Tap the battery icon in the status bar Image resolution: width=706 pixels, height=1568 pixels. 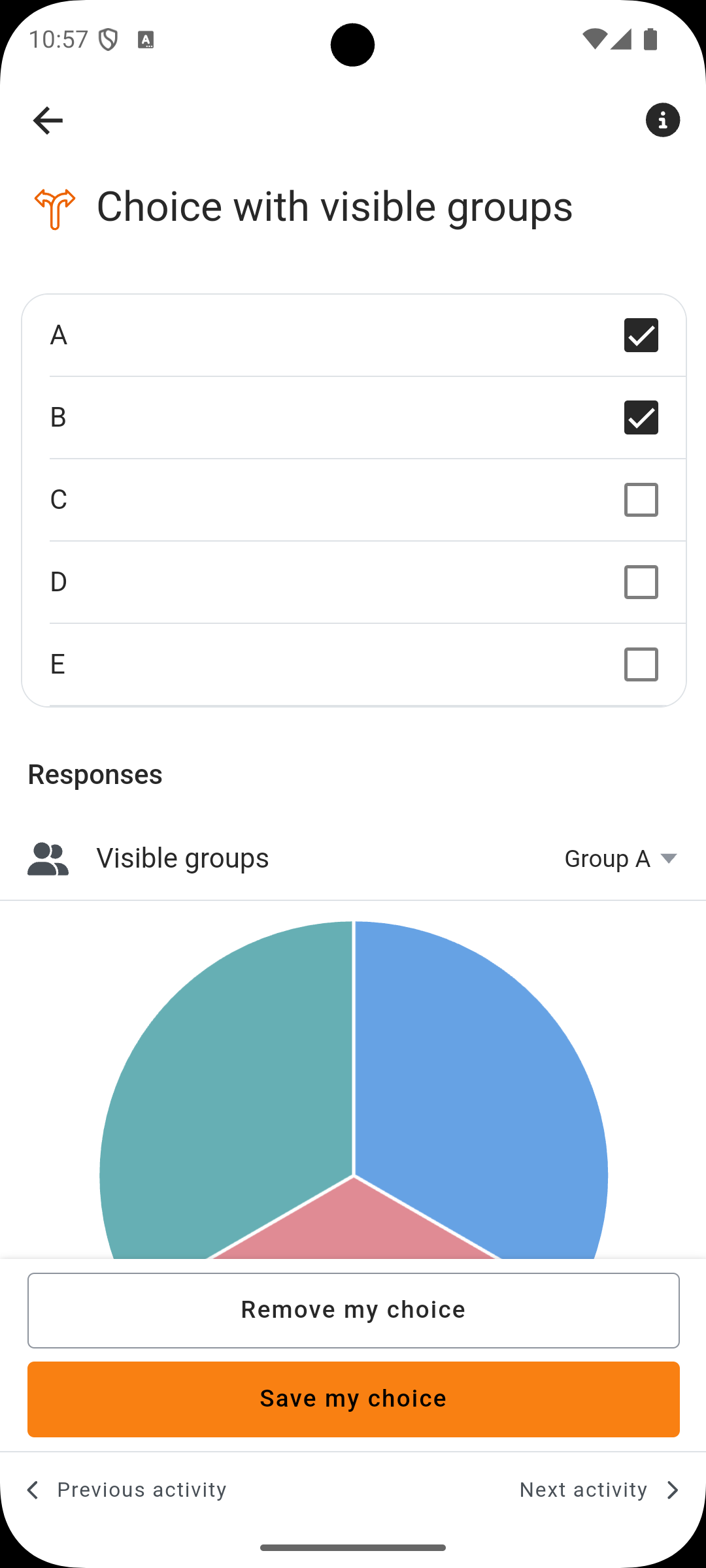[650, 39]
